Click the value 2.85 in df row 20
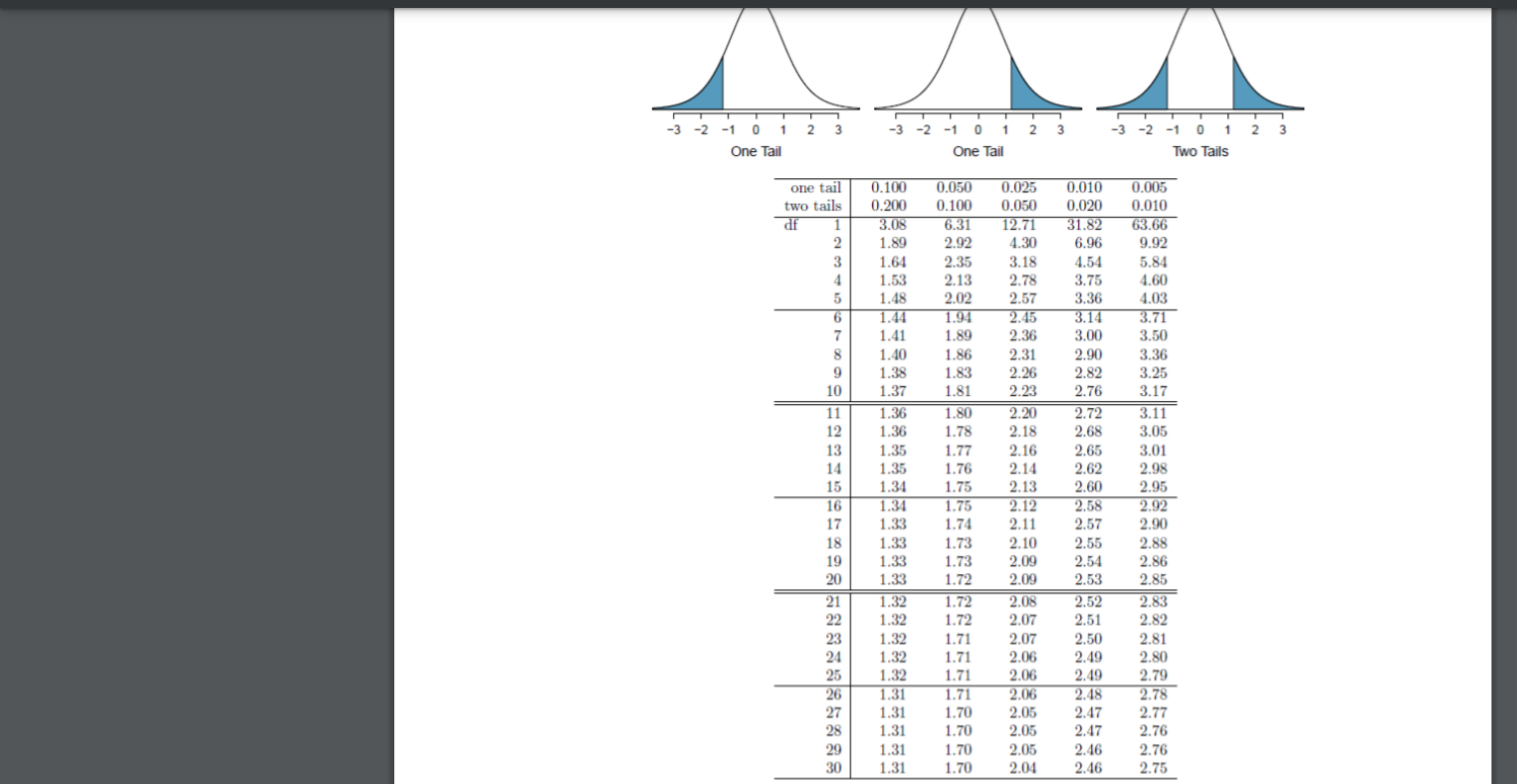The height and width of the screenshot is (784, 1517). tap(1153, 579)
